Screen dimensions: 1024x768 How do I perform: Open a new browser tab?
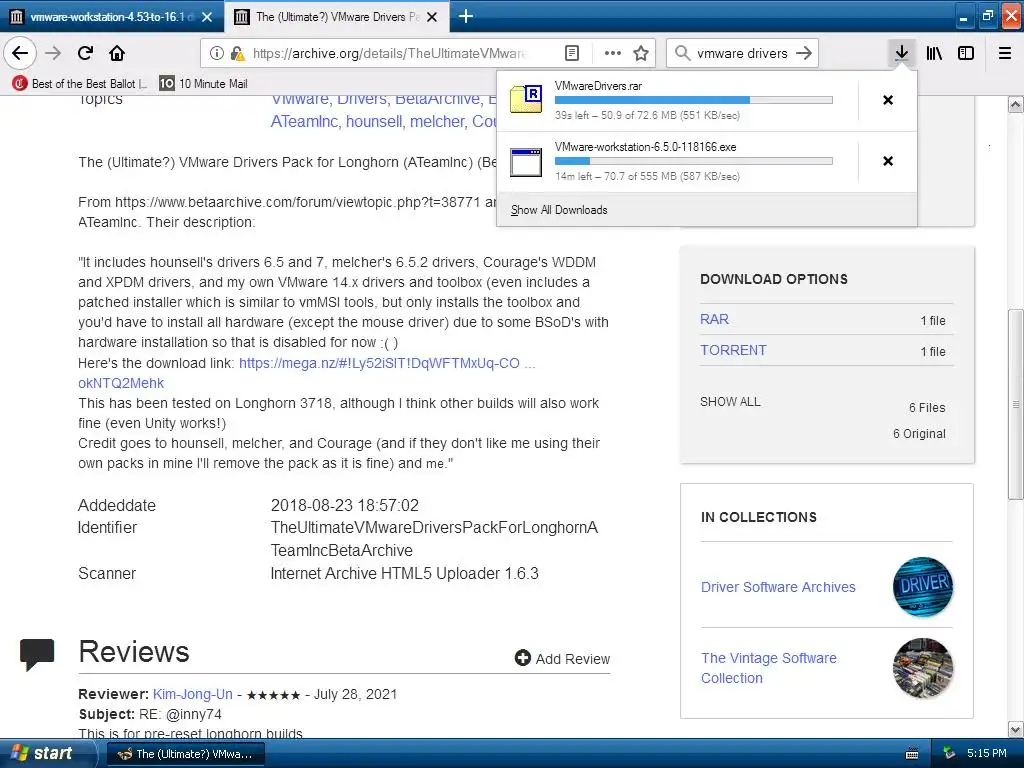click(466, 16)
